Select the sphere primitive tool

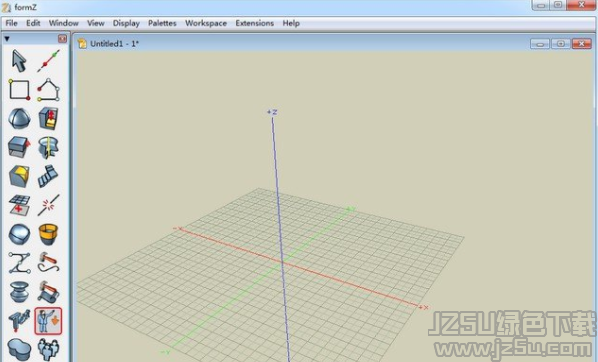(19, 118)
